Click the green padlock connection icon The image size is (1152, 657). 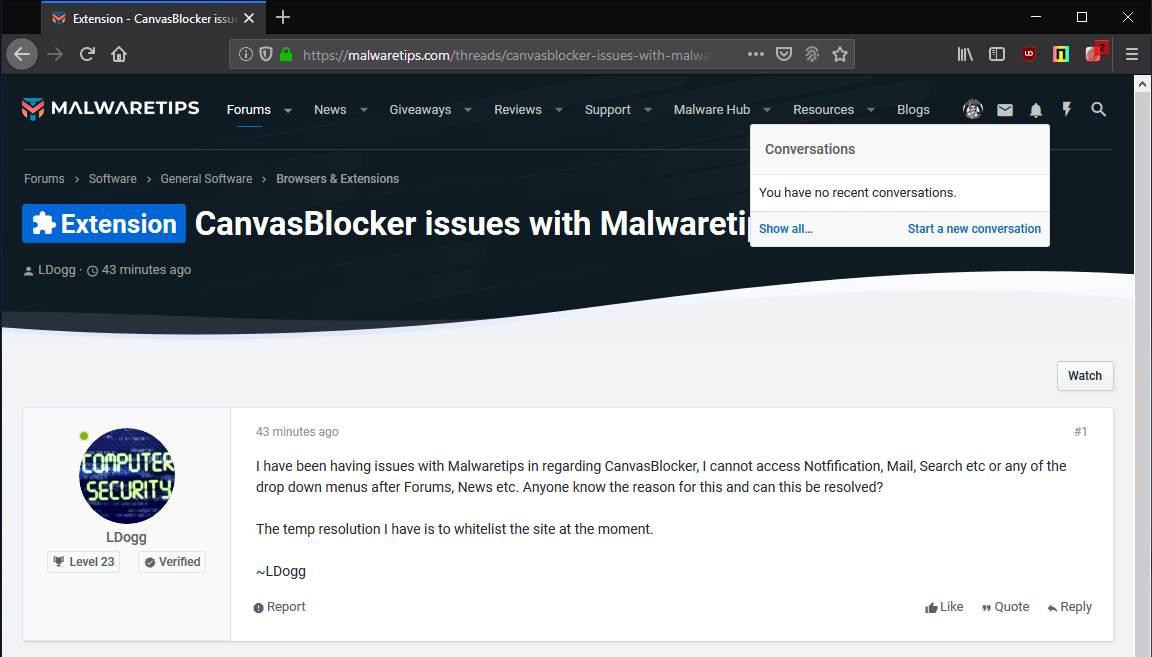coord(287,54)
